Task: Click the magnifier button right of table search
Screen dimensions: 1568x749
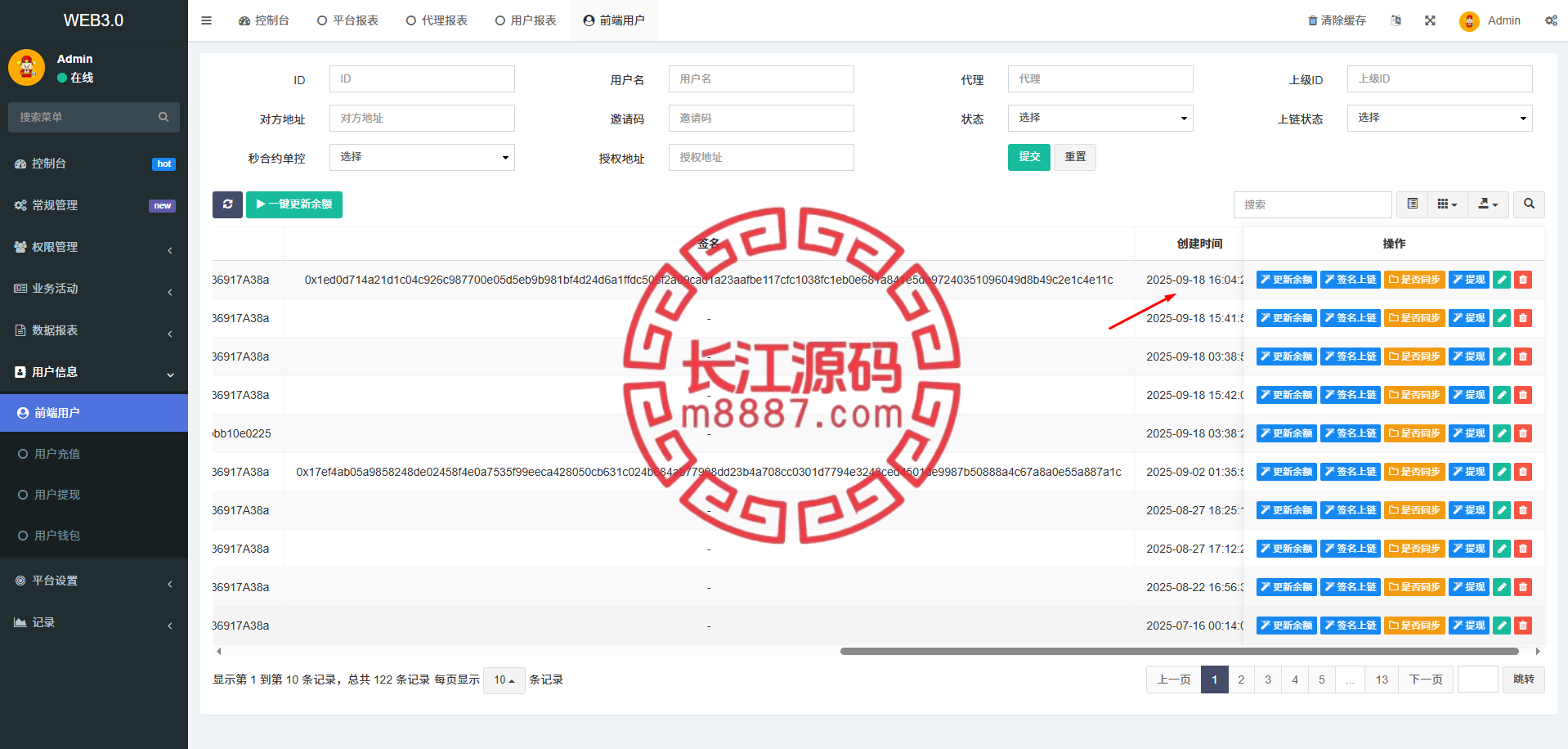Action: pos(1529,204)
